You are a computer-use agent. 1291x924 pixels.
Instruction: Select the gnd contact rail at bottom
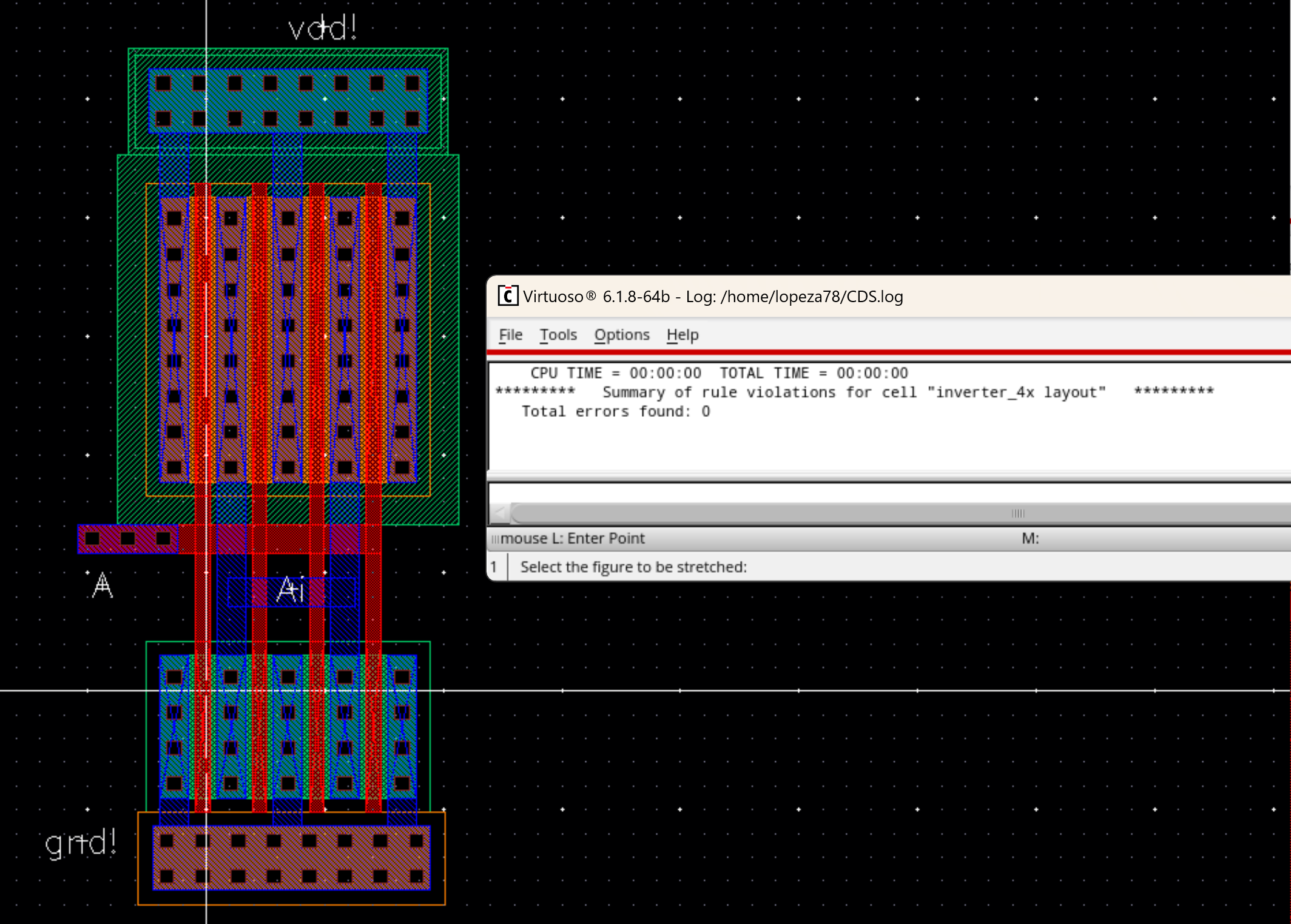point(291,858)
